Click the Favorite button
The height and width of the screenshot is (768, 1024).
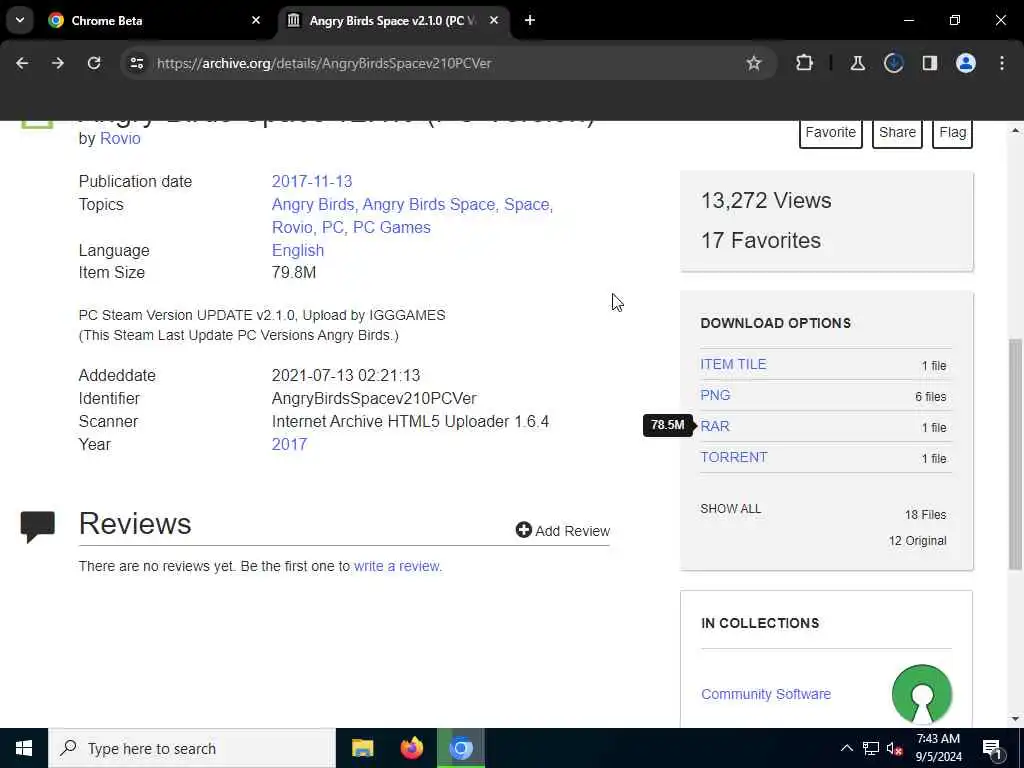coord(830,133)
